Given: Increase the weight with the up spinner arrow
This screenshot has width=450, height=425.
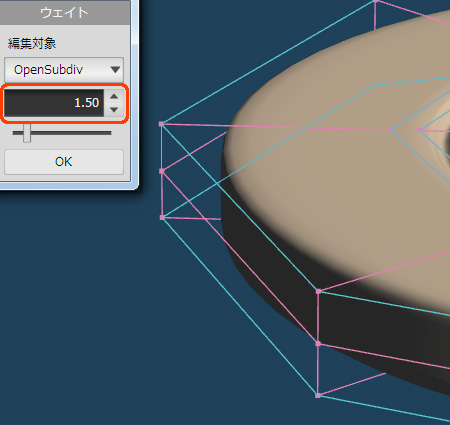Looking at the screenshot, I should tap(114, 96).
